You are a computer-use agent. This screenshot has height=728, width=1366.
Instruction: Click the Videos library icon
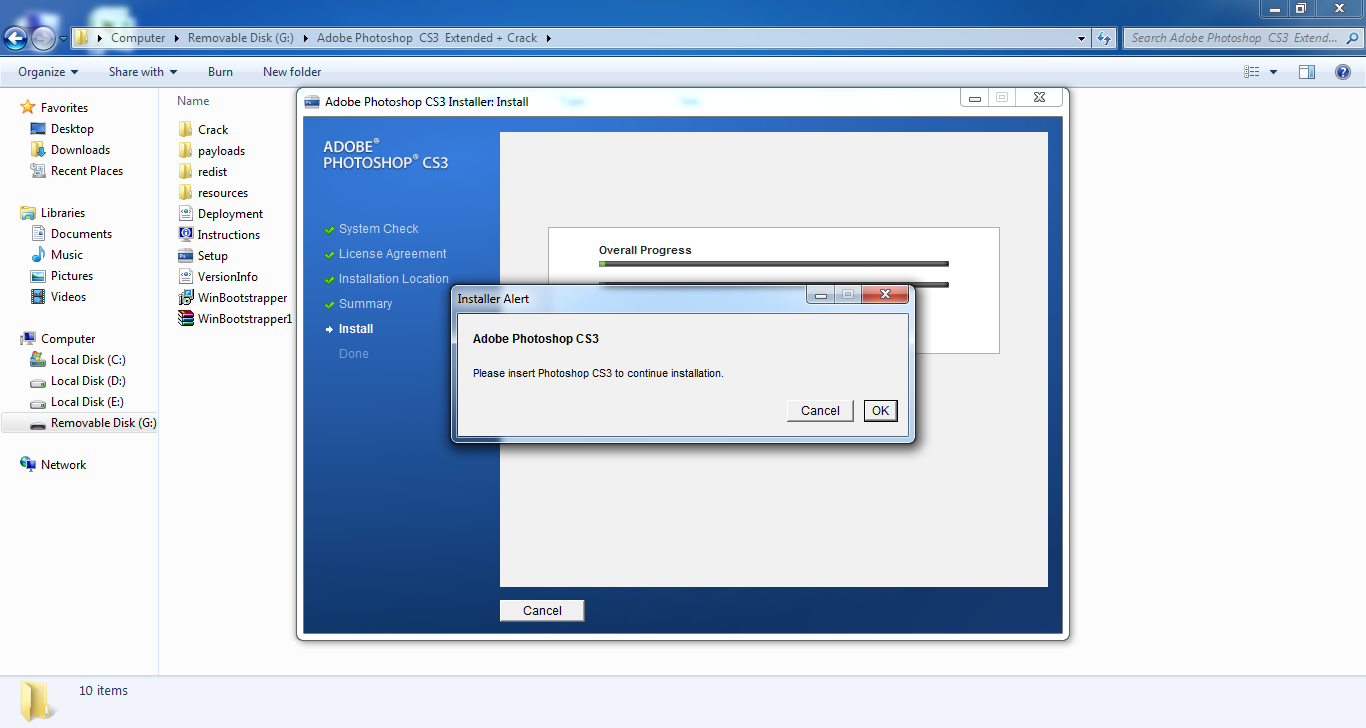coord(38,296)
